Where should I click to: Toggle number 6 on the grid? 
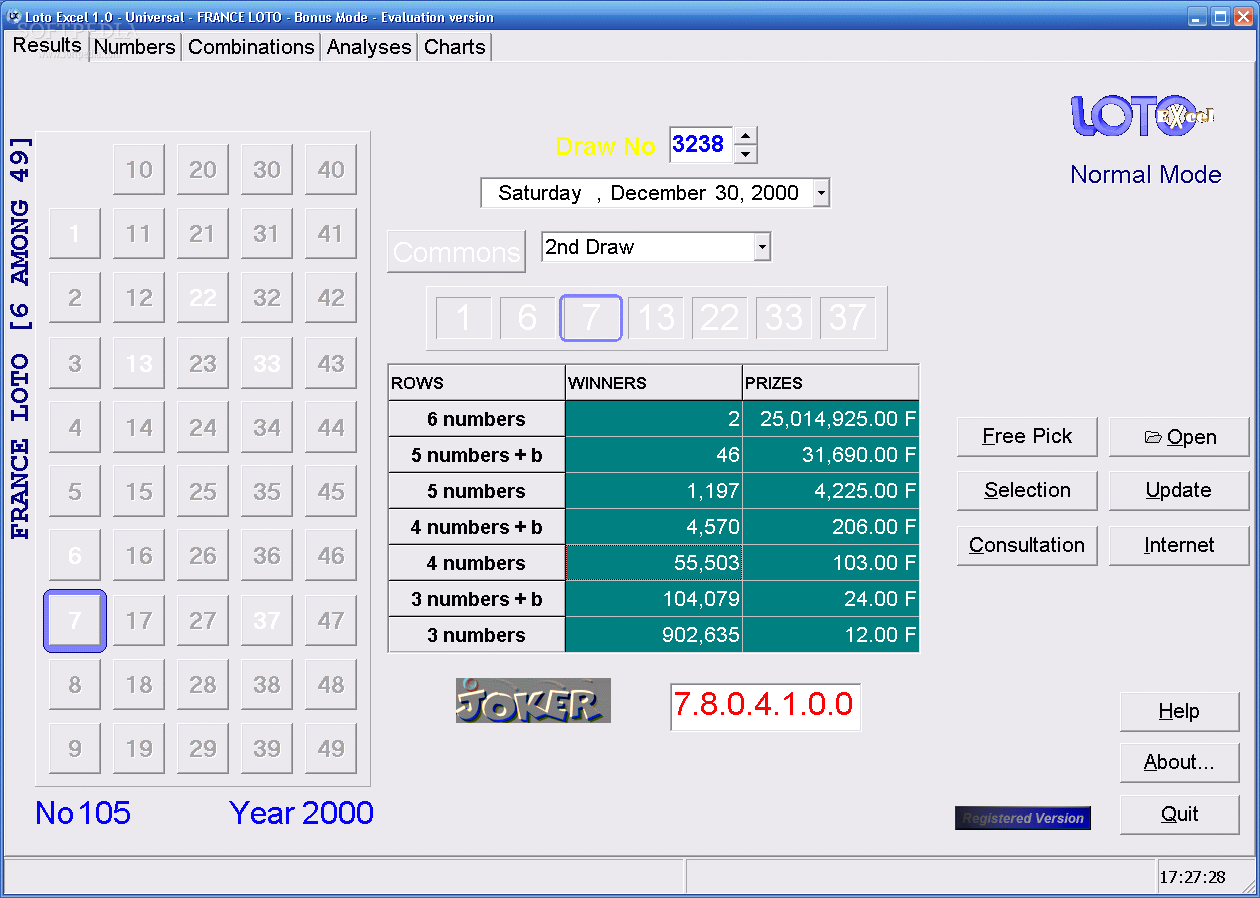(75, 556)
